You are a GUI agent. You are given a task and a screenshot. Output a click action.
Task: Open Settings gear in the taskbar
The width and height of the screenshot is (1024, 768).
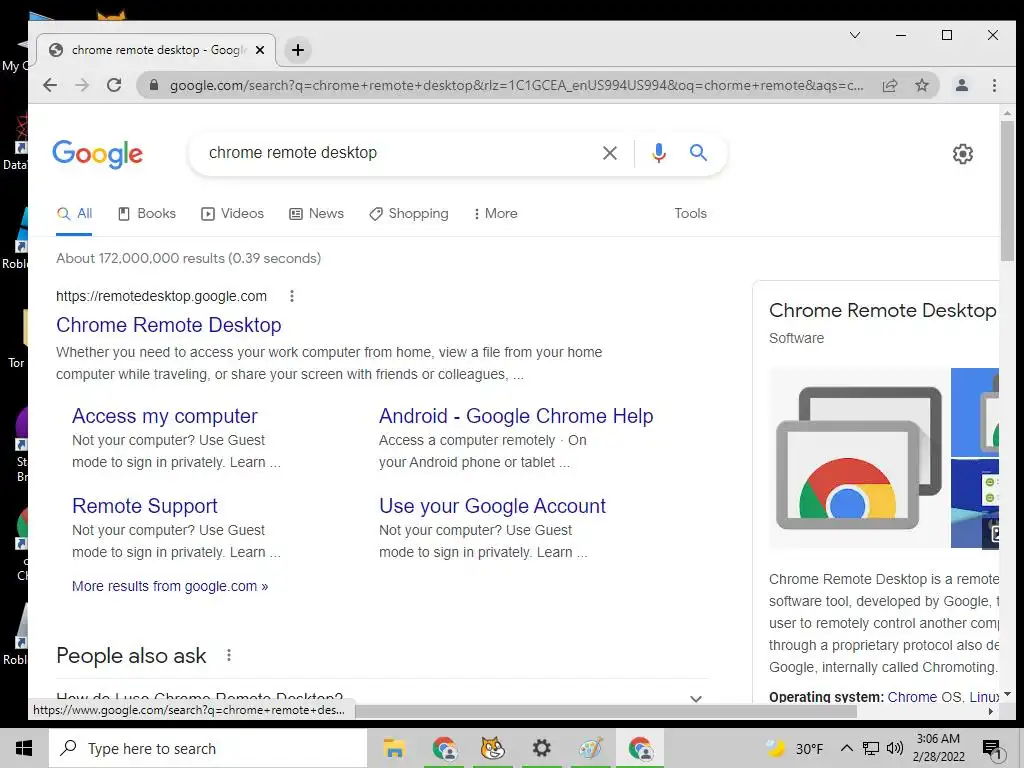tap(541, 748)
